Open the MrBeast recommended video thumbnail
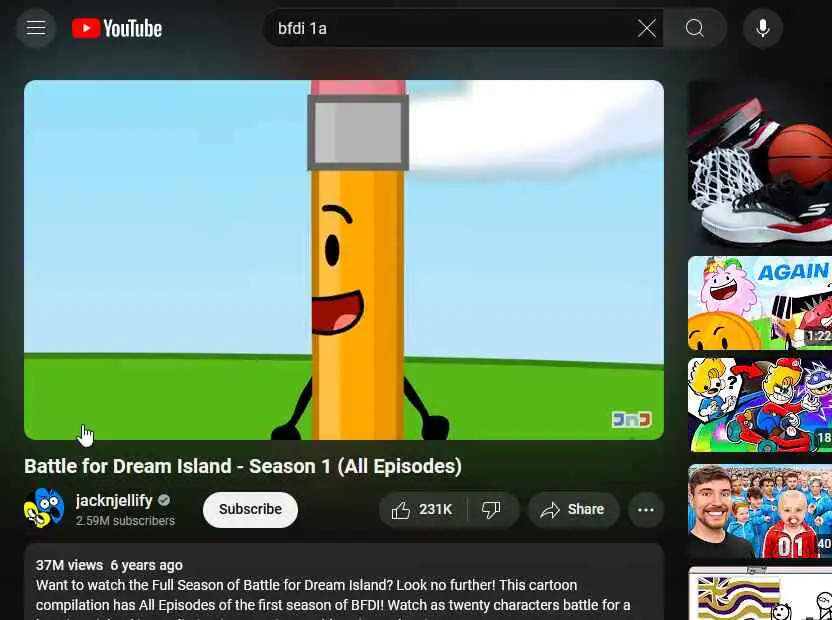Viewport: 832px width, 620px height. point(760,511)
